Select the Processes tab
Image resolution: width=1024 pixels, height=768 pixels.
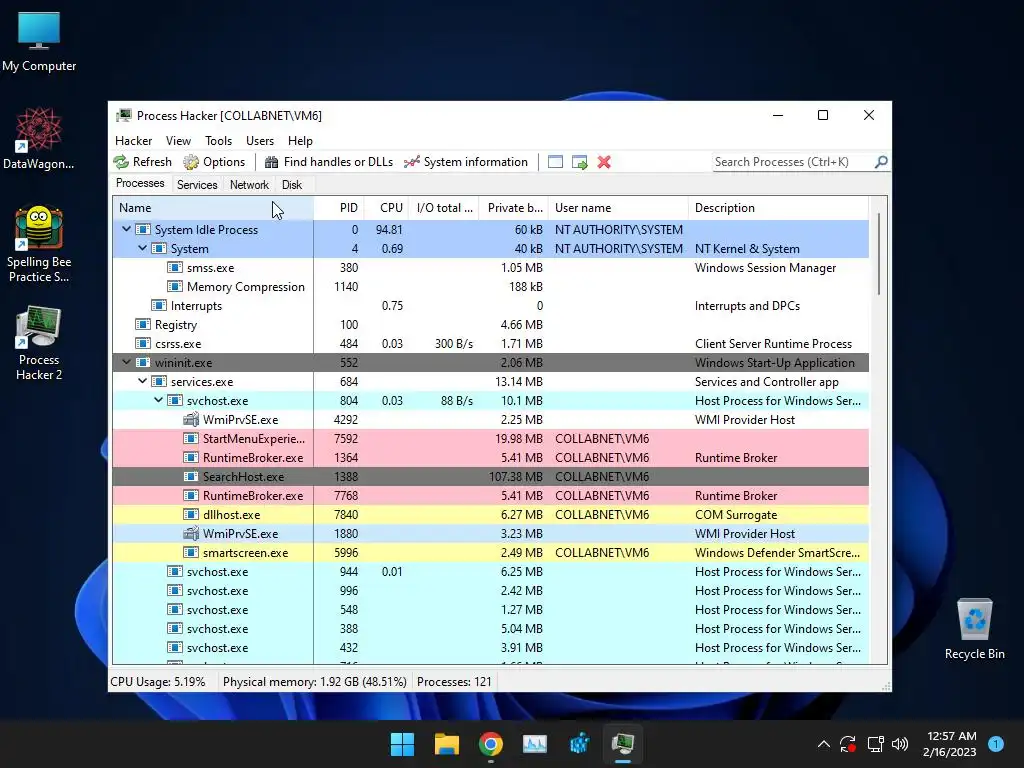140,184
